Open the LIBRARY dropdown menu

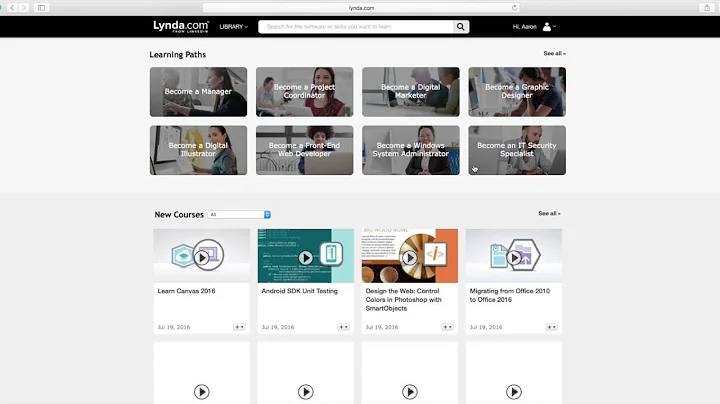click(x=233, y=27)
